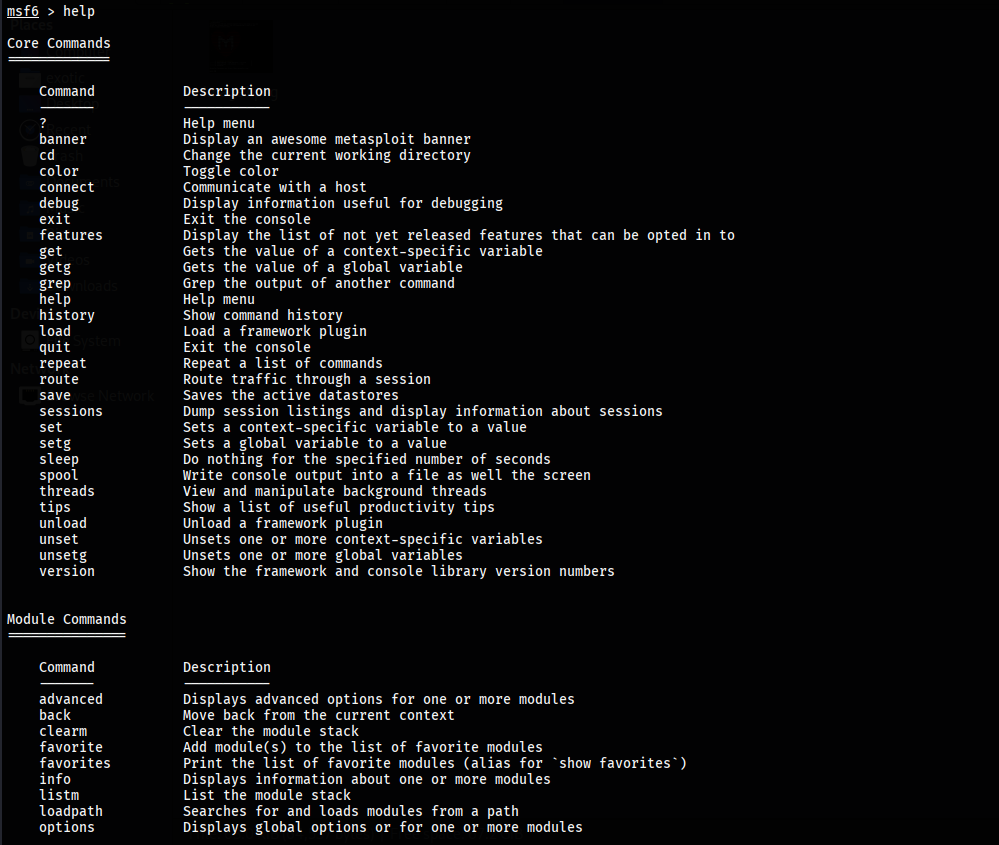Click the 'connect' command name

pos(67,187)
